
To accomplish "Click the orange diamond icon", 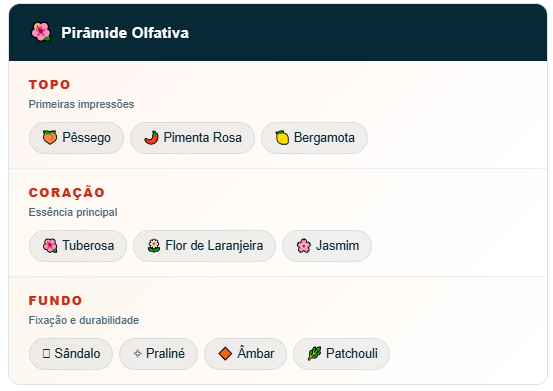I will point(225,353).
